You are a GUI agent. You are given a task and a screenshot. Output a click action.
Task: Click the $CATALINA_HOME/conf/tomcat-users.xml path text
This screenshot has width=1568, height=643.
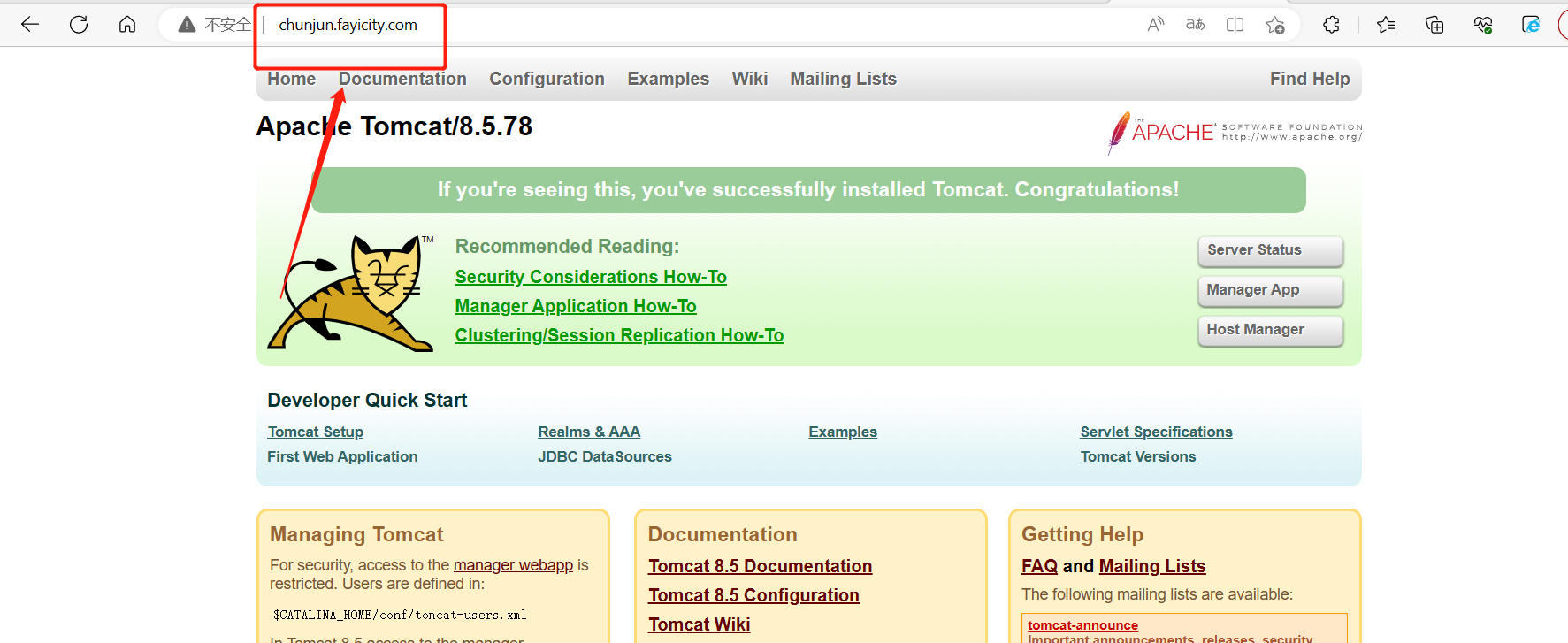[400, 615]
